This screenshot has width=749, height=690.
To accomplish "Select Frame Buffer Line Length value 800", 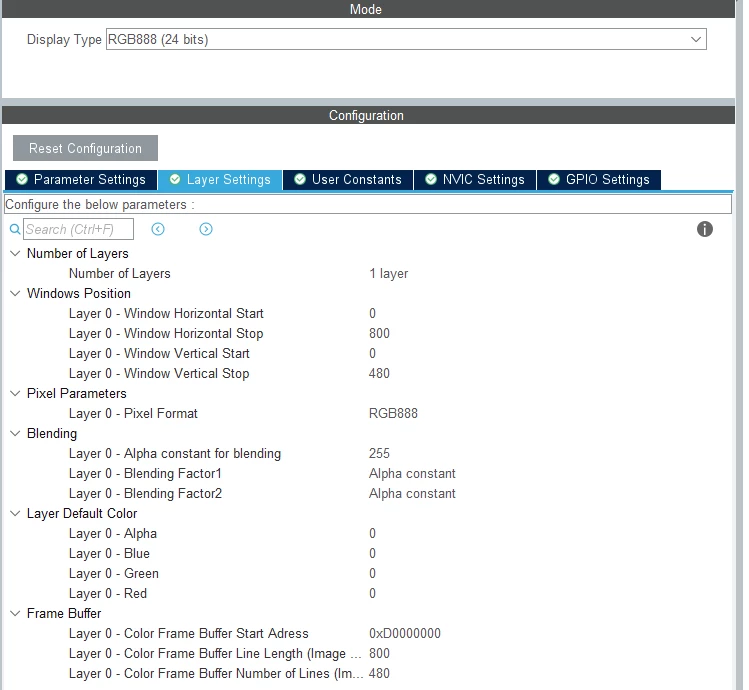I will coord(379,654).
